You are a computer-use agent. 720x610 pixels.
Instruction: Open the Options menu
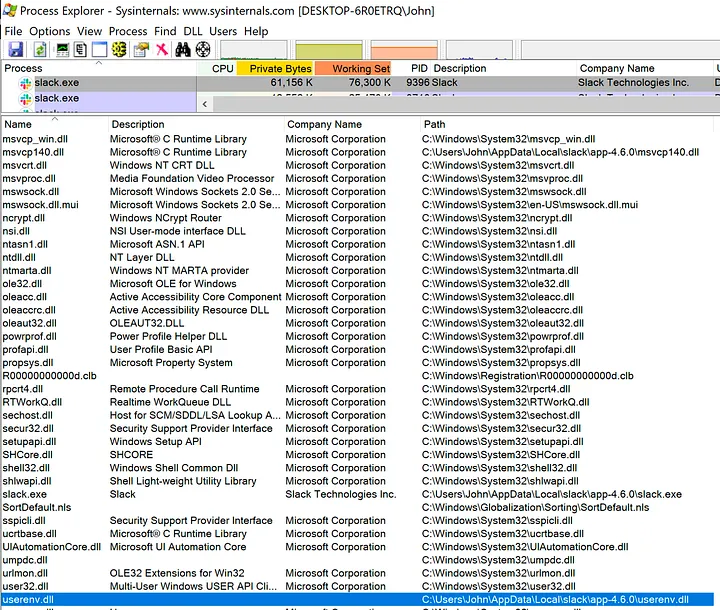(50, 31)
